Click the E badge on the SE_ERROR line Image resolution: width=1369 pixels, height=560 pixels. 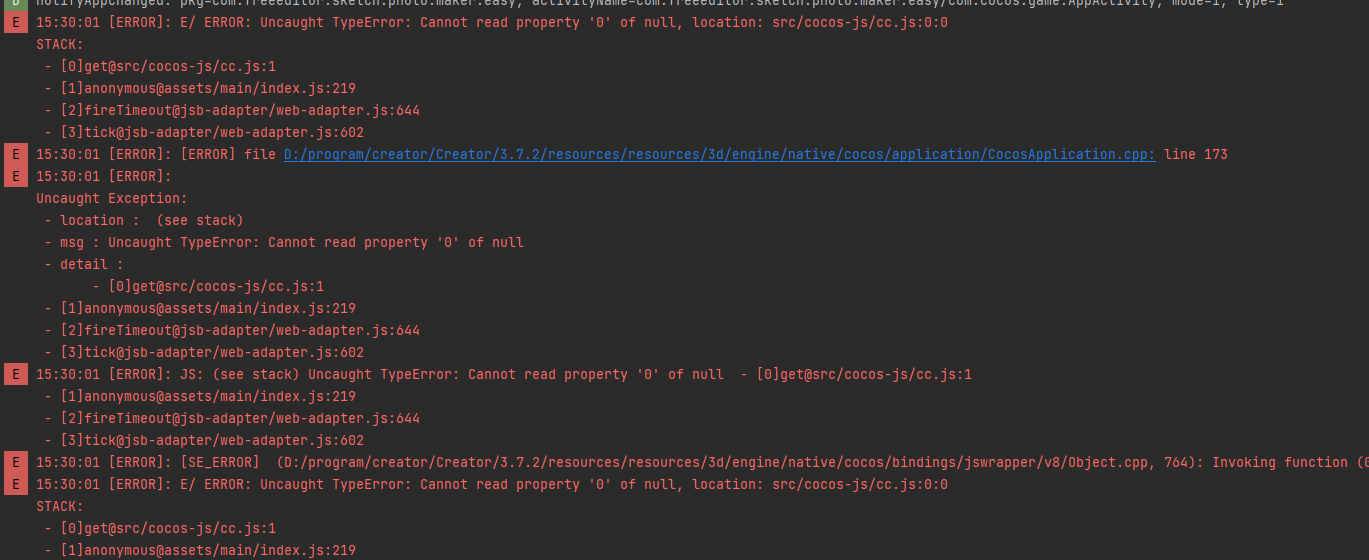[x=15, y=462]
